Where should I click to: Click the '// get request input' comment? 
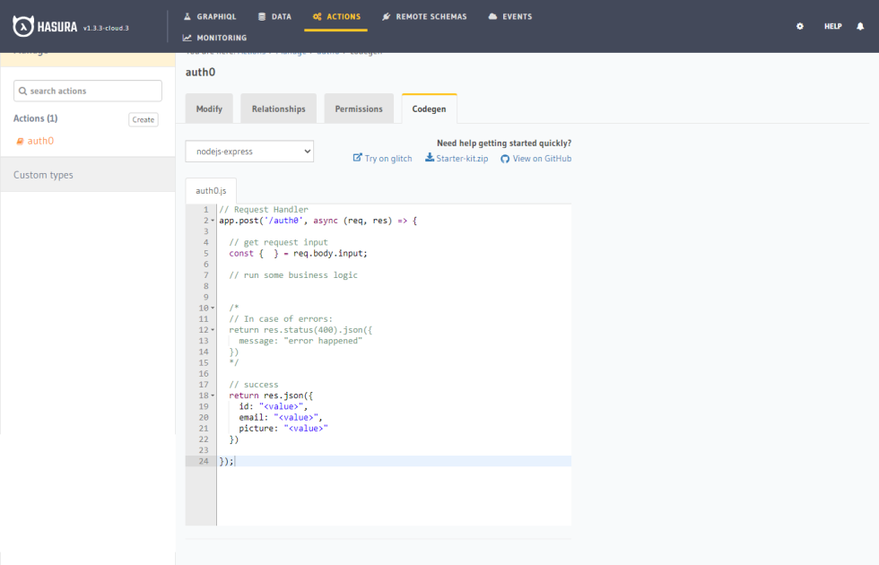[278, 243]
